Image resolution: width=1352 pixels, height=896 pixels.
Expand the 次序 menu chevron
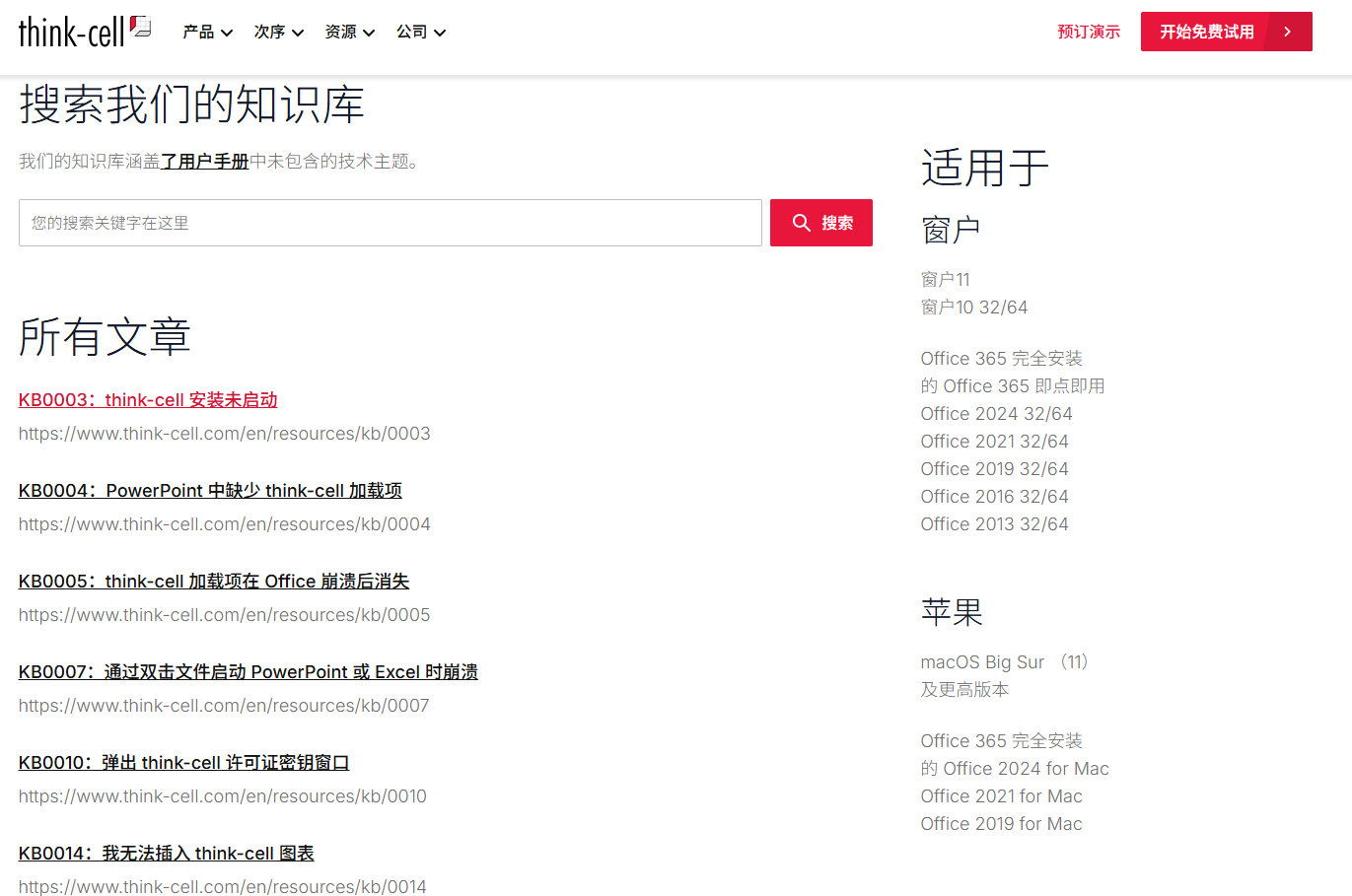pyautogui.click(x=298, y=33)
